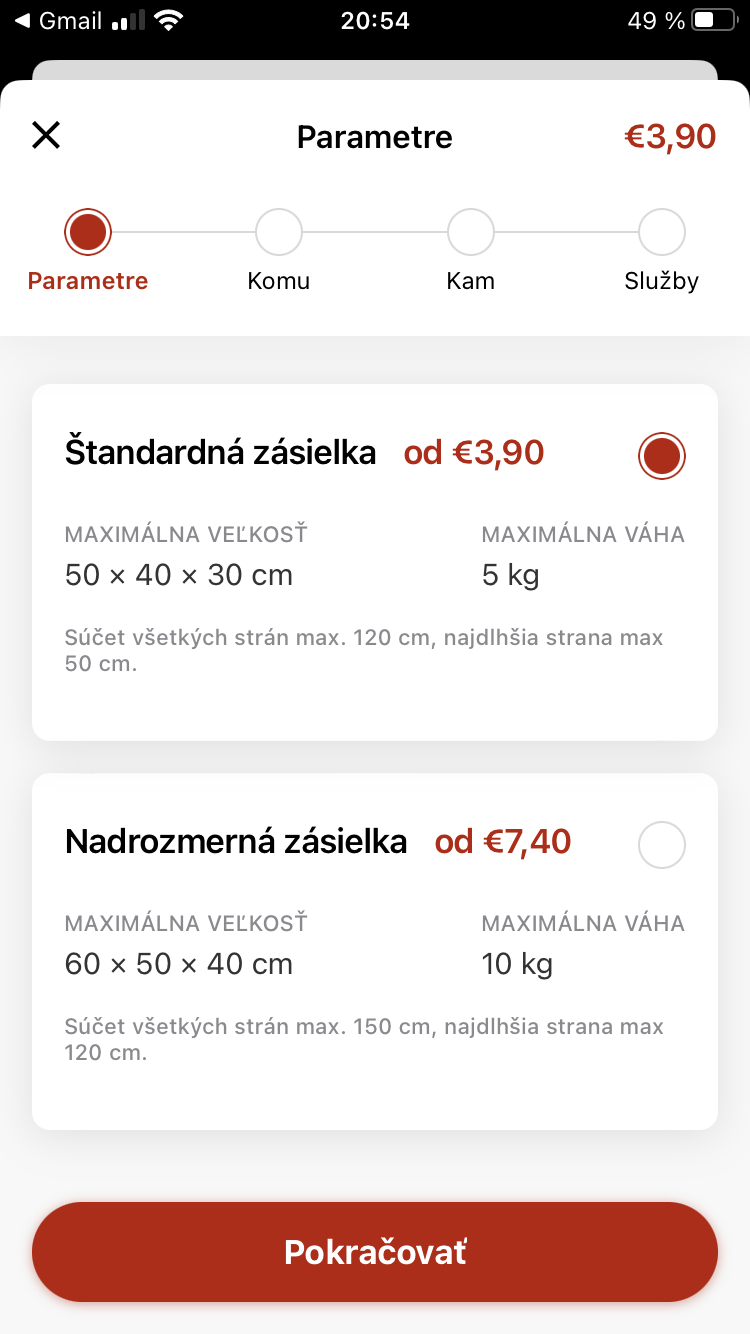Tap the Wi-Fi status icon

click(170, 21)
